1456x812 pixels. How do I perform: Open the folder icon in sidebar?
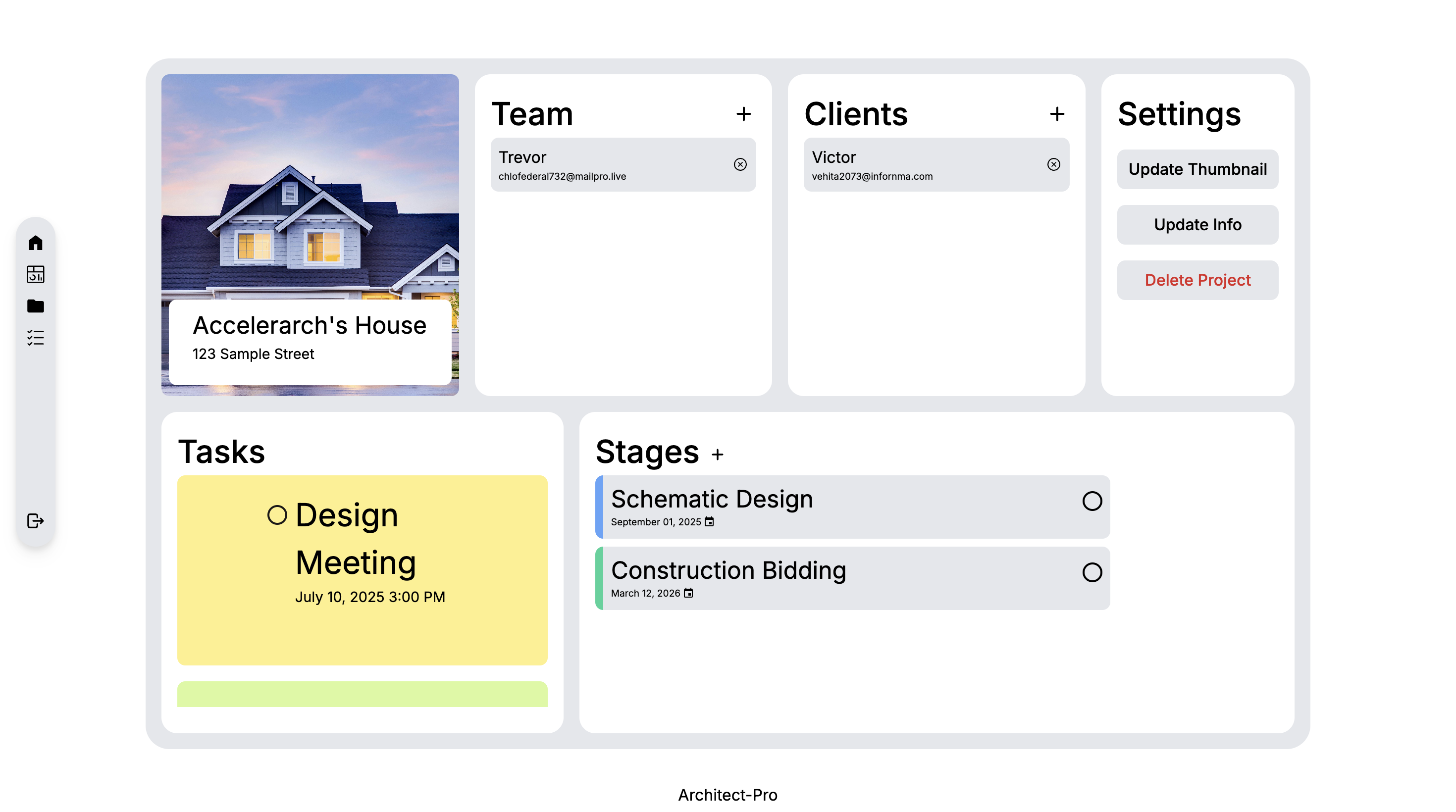tap(36, 306)
